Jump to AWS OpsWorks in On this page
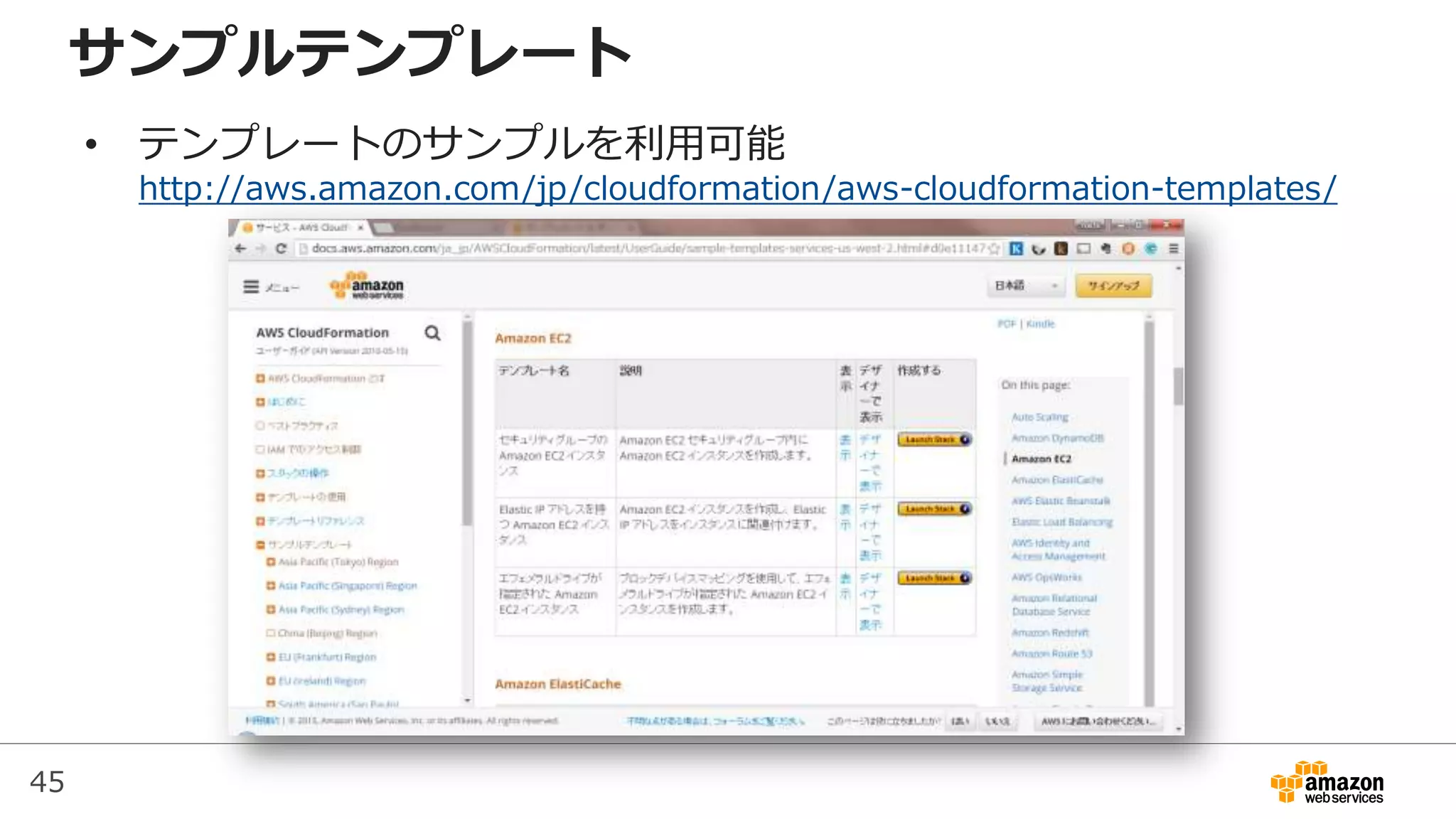 click(x=1046, y=577)
